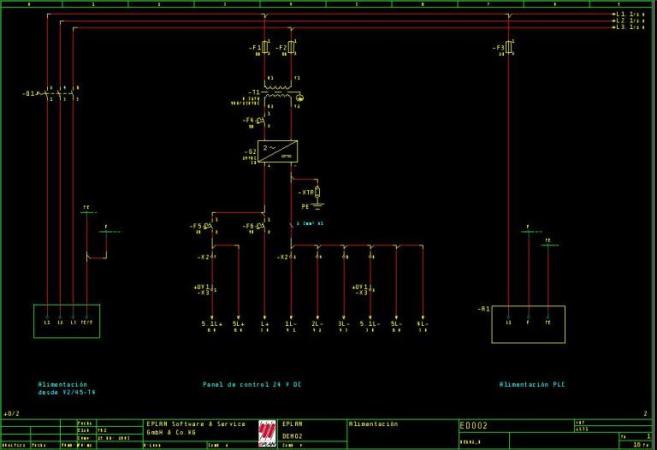Image resolution: width=657 pixels, height=450 pixels.
Task: Click the 'Panel de control 24 V DC' caption
Action: pos(252,384)
